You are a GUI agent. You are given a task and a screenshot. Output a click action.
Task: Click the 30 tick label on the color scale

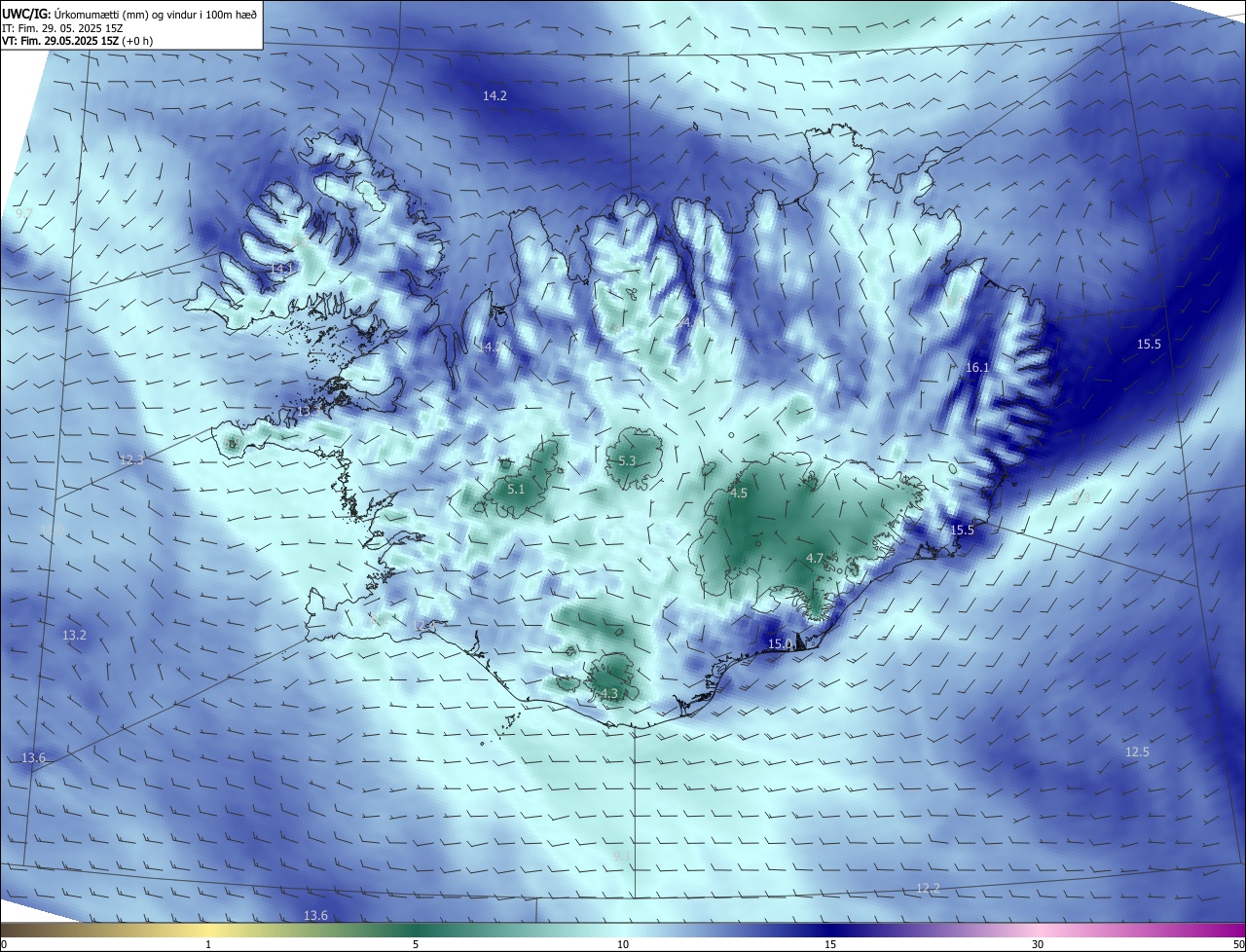(1038, 944)
